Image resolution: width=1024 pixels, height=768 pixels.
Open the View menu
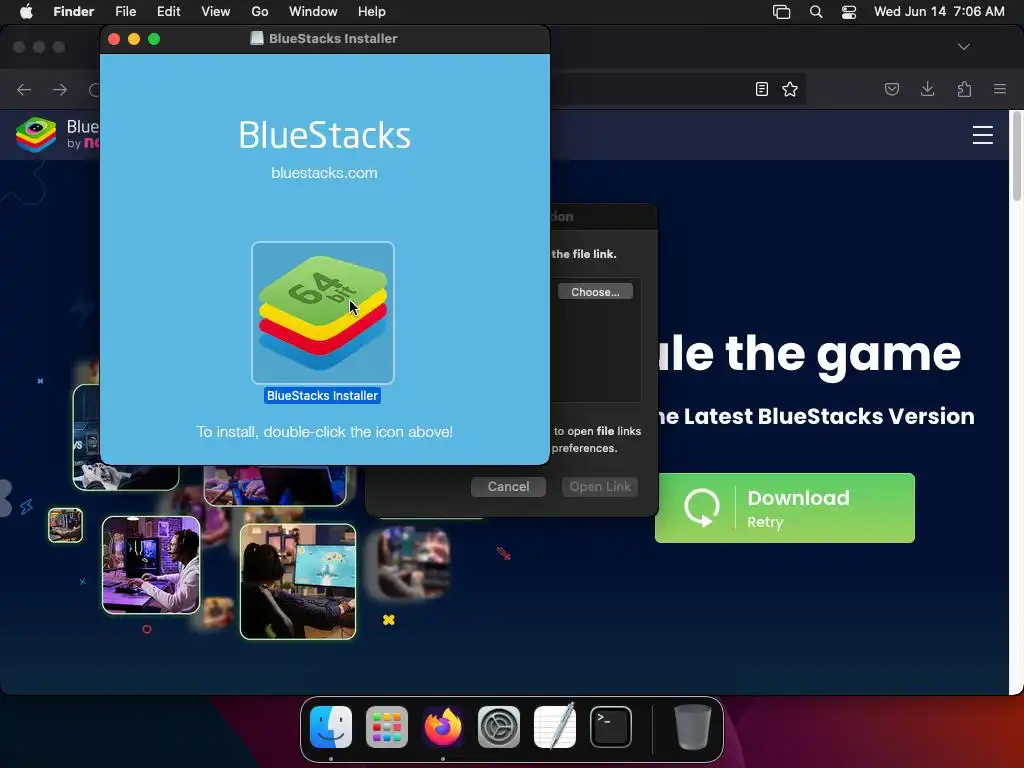[216, 12]
